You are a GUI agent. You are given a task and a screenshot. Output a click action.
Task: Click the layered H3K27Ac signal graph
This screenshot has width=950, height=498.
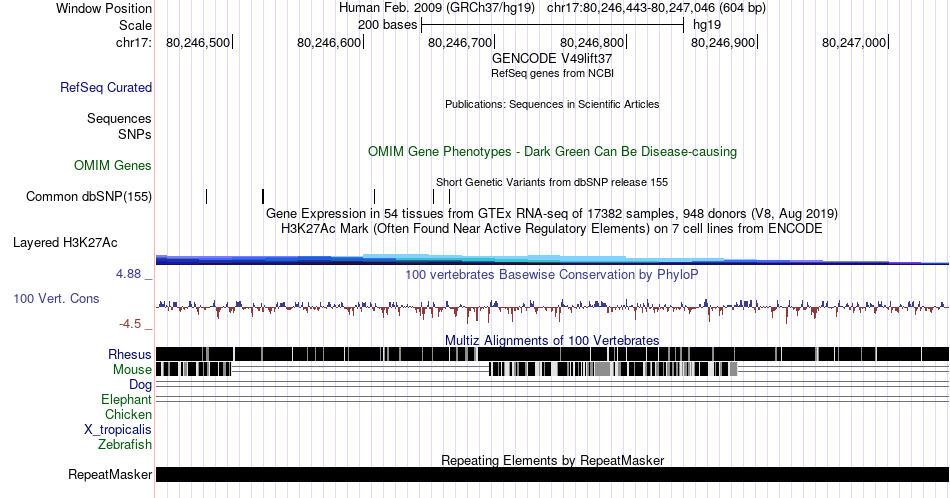click(x=552, y=259)
